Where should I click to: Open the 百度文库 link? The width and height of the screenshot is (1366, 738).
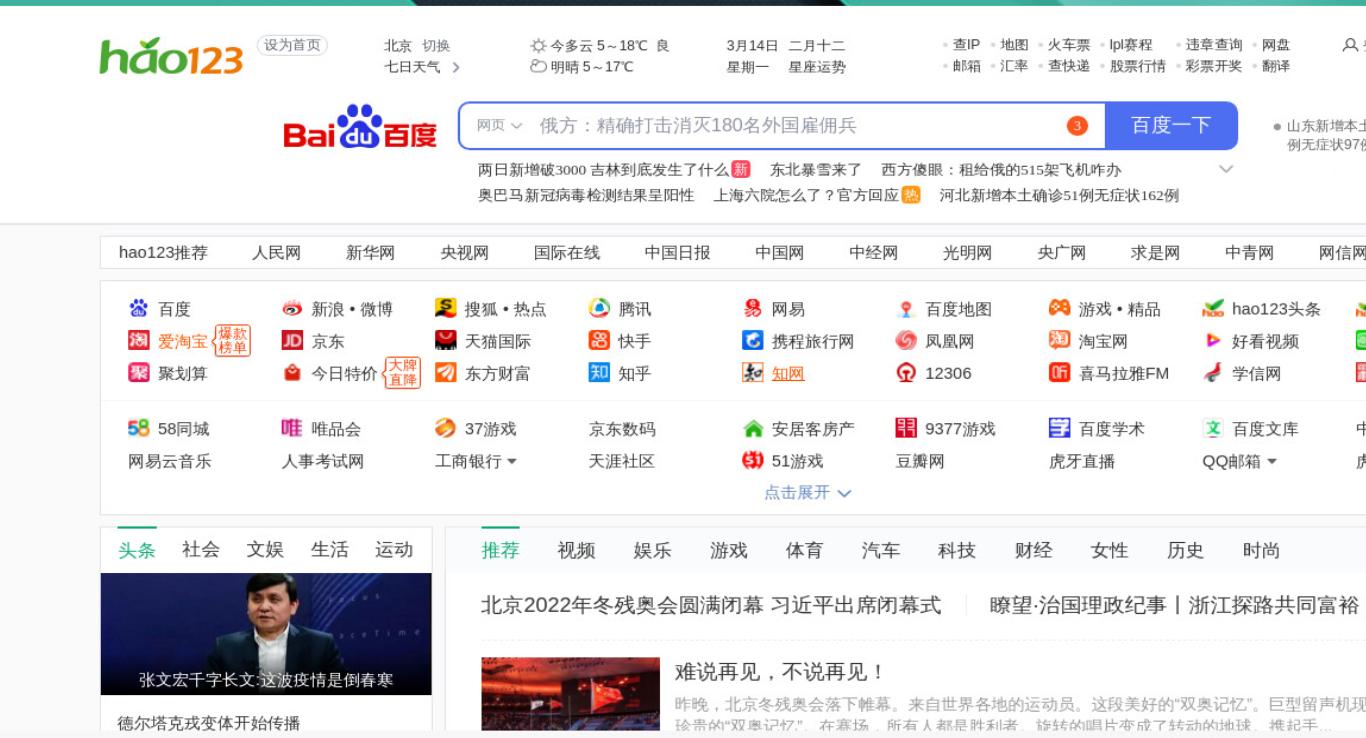(x=1265, y=429)
